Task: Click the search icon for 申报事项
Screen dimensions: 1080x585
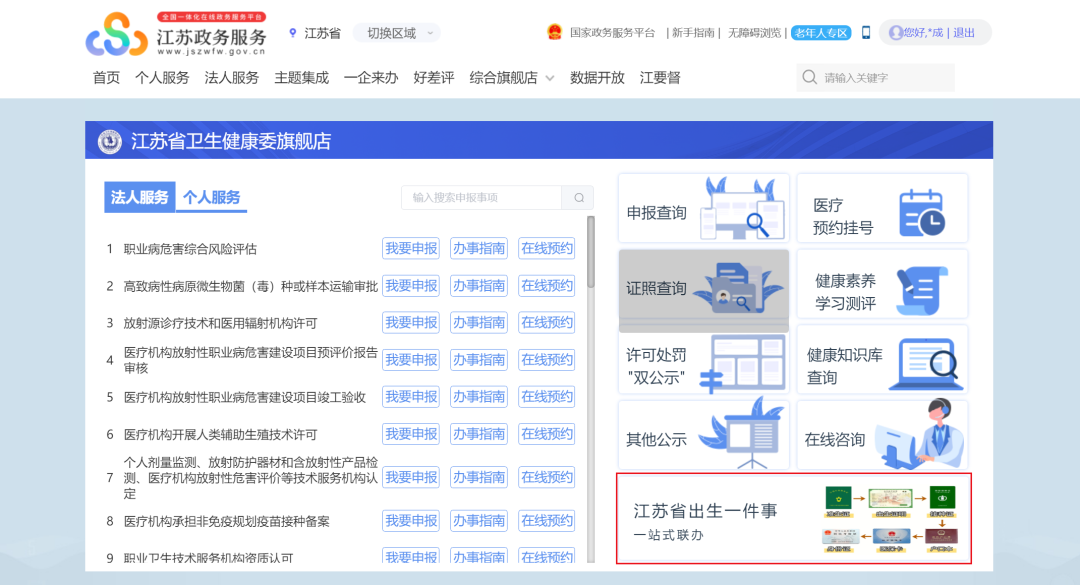Action: (x=579, y=198)
